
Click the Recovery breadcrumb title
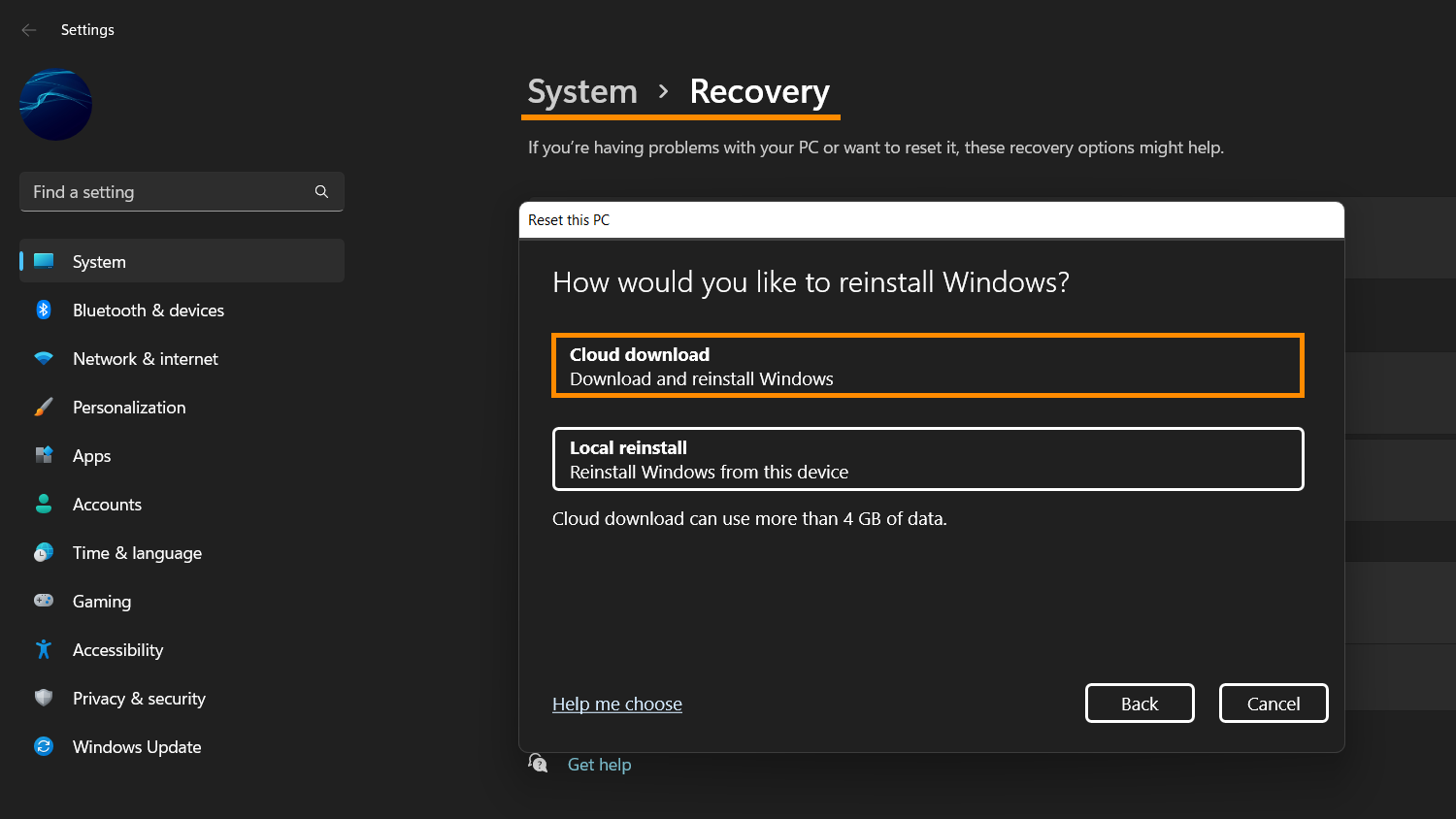(x=760, y=92)
